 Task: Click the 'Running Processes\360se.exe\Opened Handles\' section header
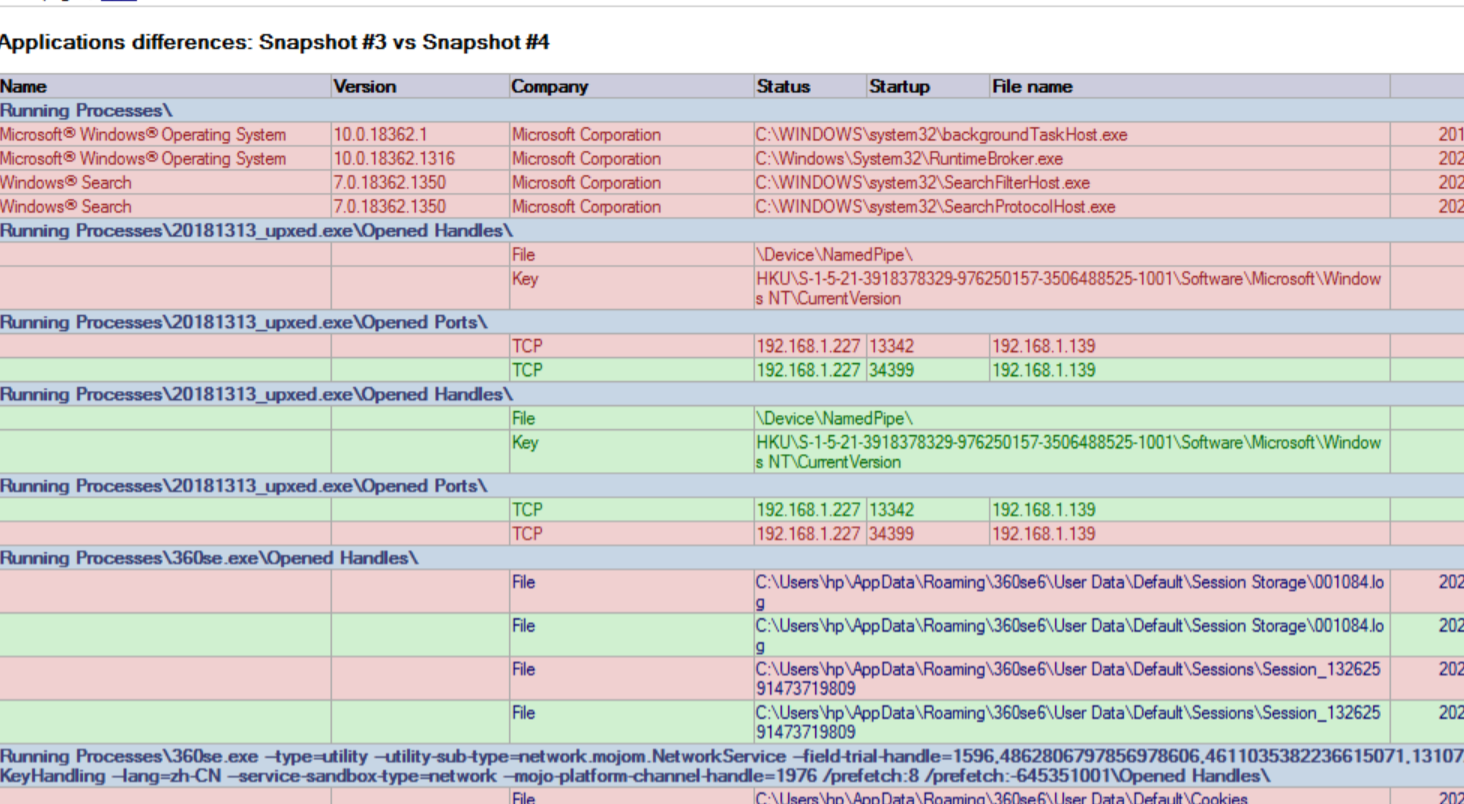pos(209,558)
